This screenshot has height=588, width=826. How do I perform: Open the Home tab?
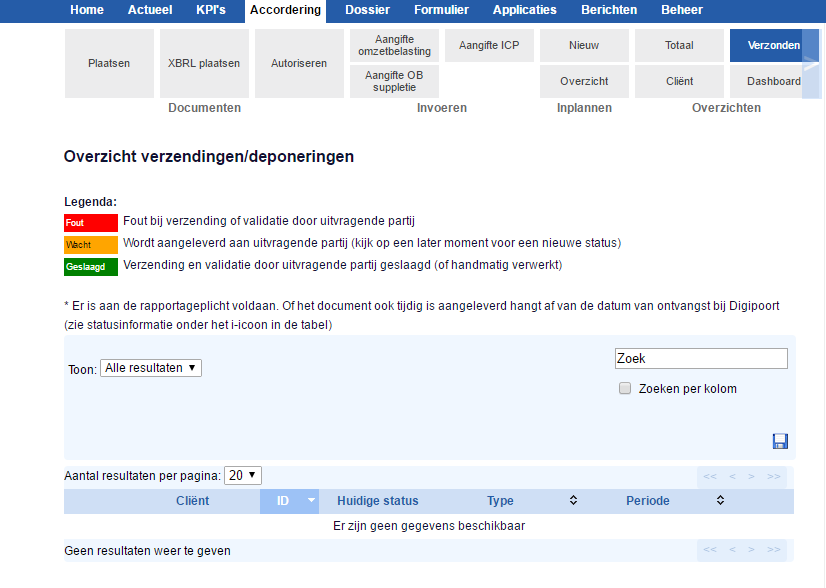click(x=87, y=10)
